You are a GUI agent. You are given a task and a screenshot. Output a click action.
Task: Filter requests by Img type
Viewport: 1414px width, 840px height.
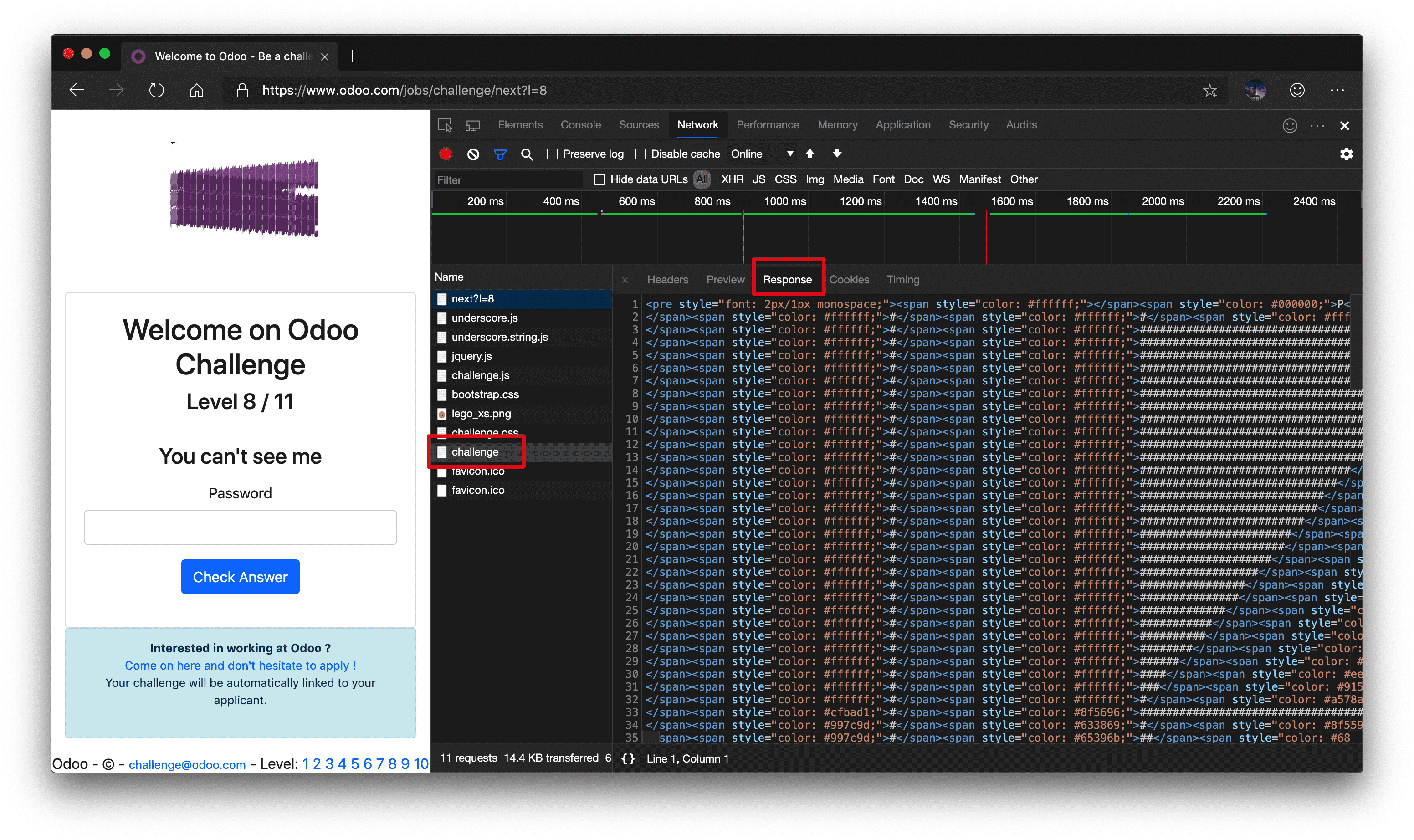[x=815, y=179]
